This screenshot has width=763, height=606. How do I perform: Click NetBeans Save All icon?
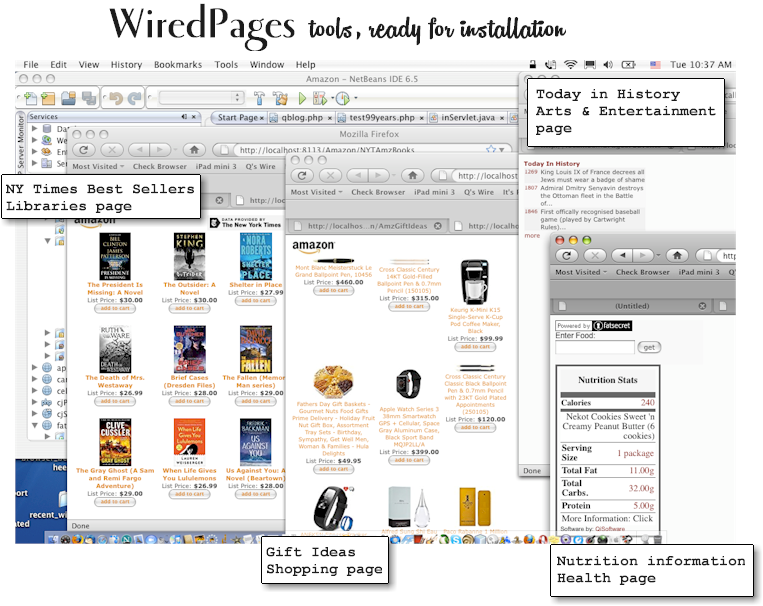[89, 98]
